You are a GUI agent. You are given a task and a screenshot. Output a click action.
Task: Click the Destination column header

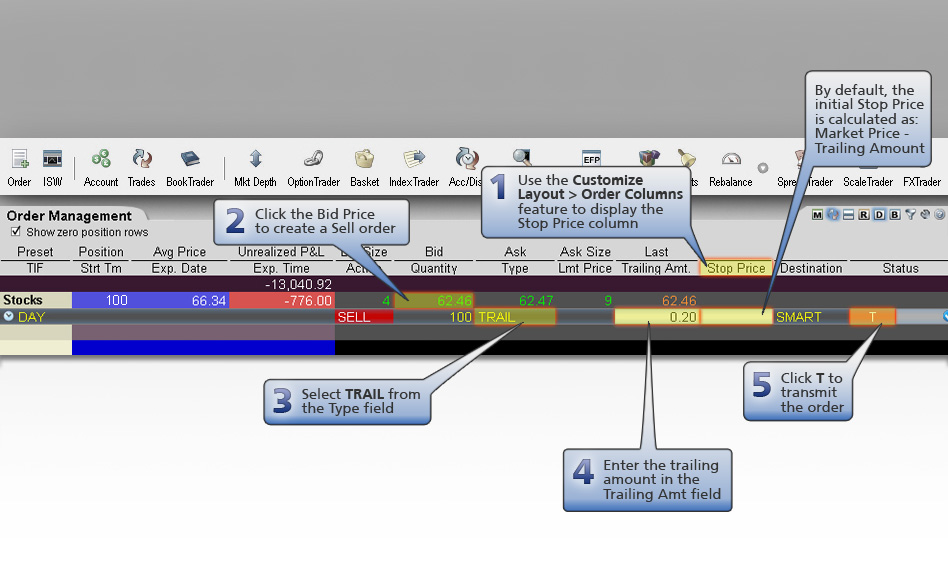point(811,268)
